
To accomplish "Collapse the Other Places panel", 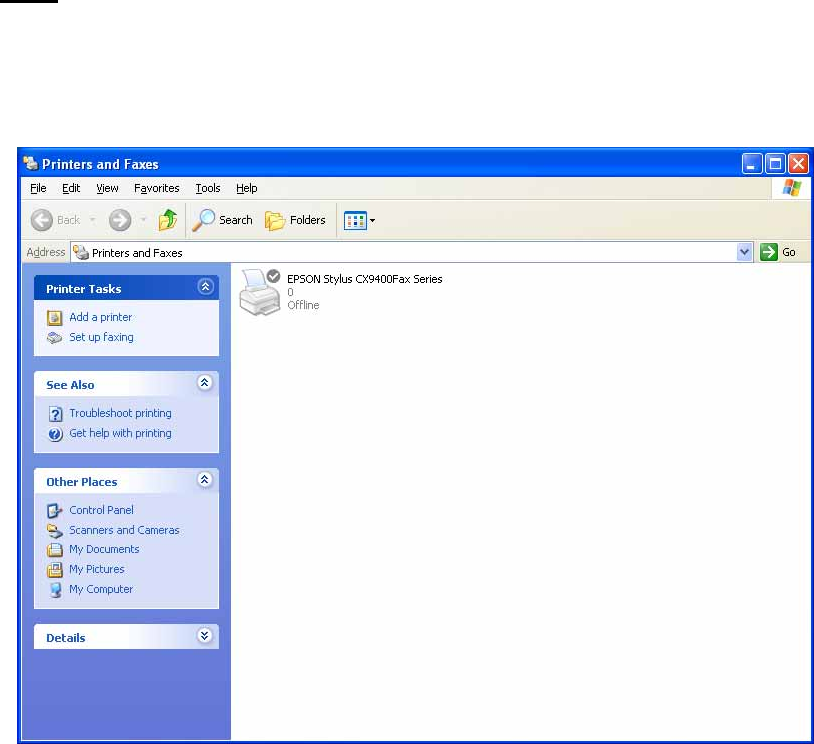I will 205,480.
